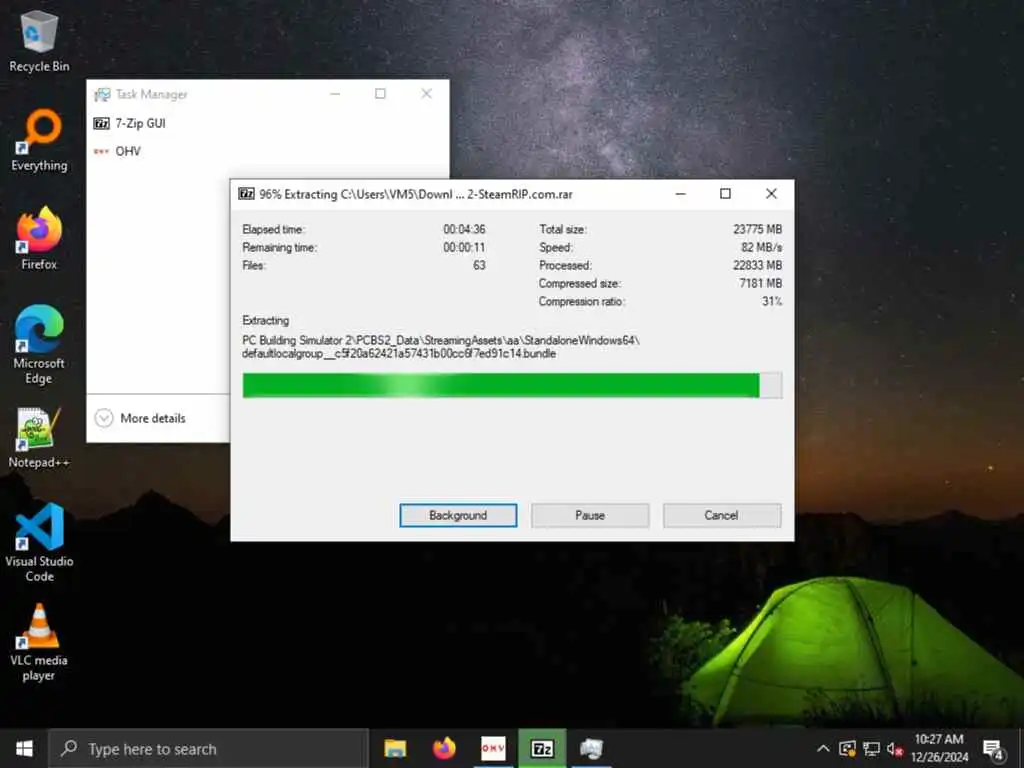Open the Recycle Bin desktop icon
The image size is (1024, 768).
click(39, 42)
